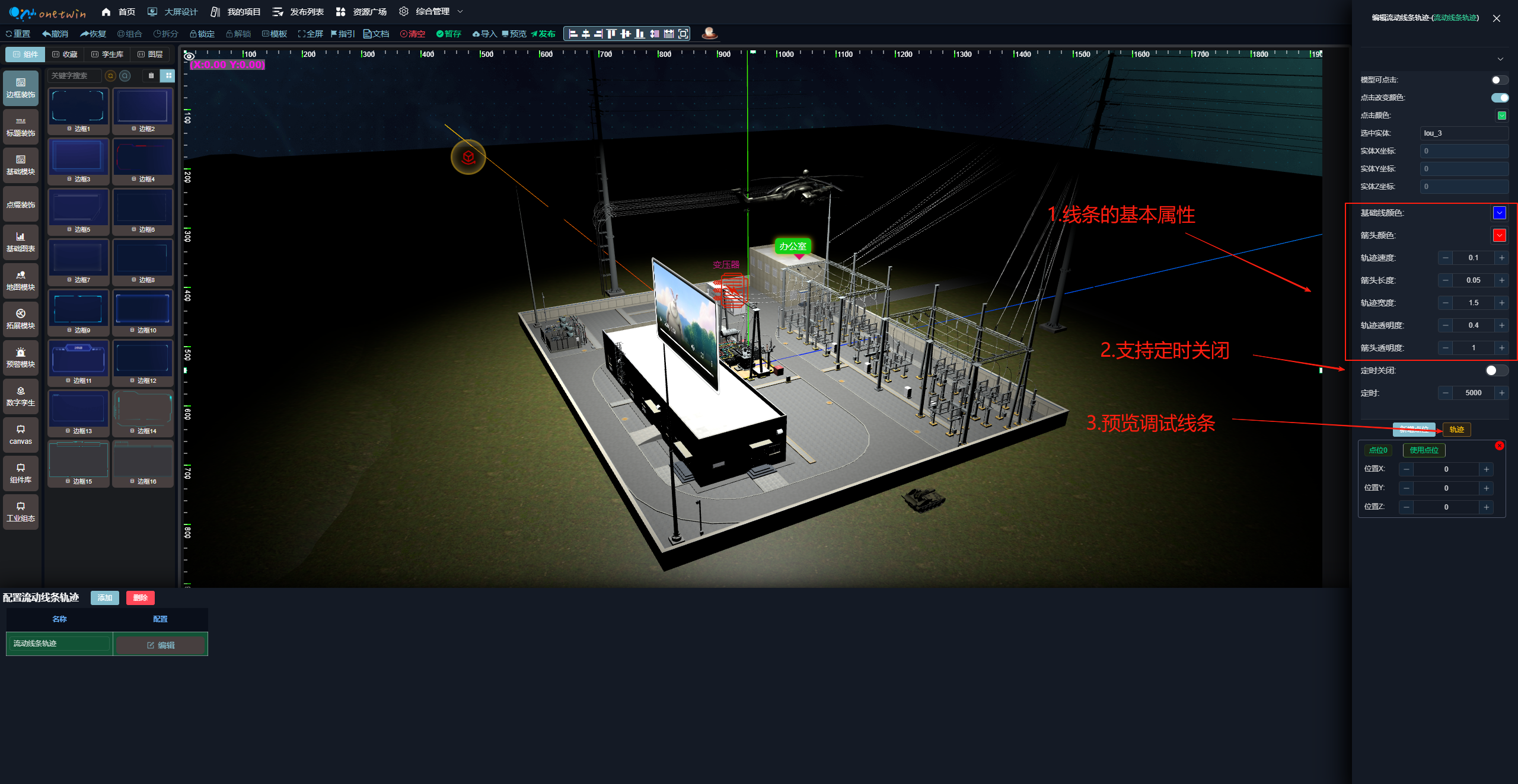1518x784 pixels.
Task: Open the 预警模块 sidebar category
Action: (21, 357)
